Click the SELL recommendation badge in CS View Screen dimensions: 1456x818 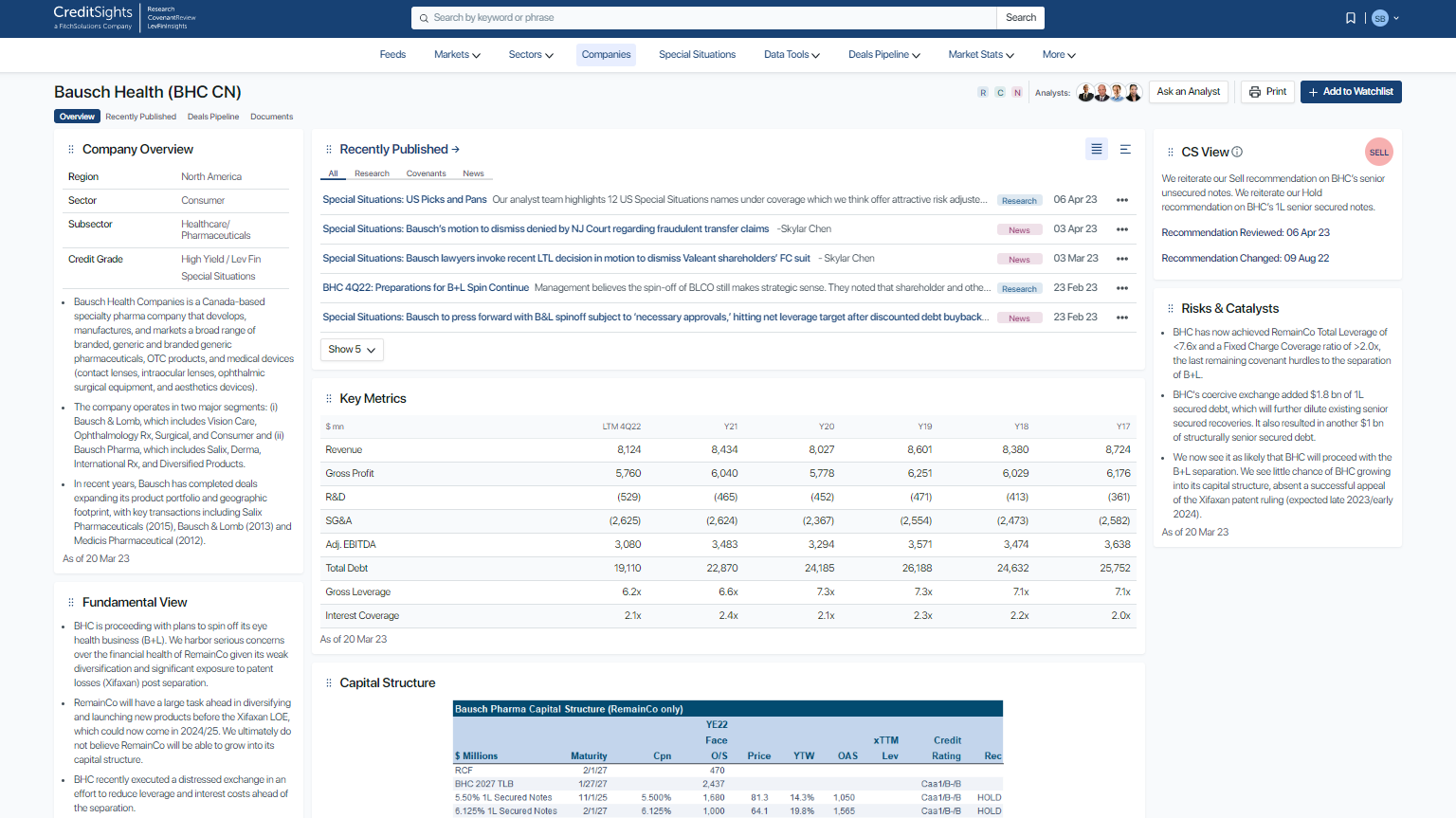tap(1379, 151)
